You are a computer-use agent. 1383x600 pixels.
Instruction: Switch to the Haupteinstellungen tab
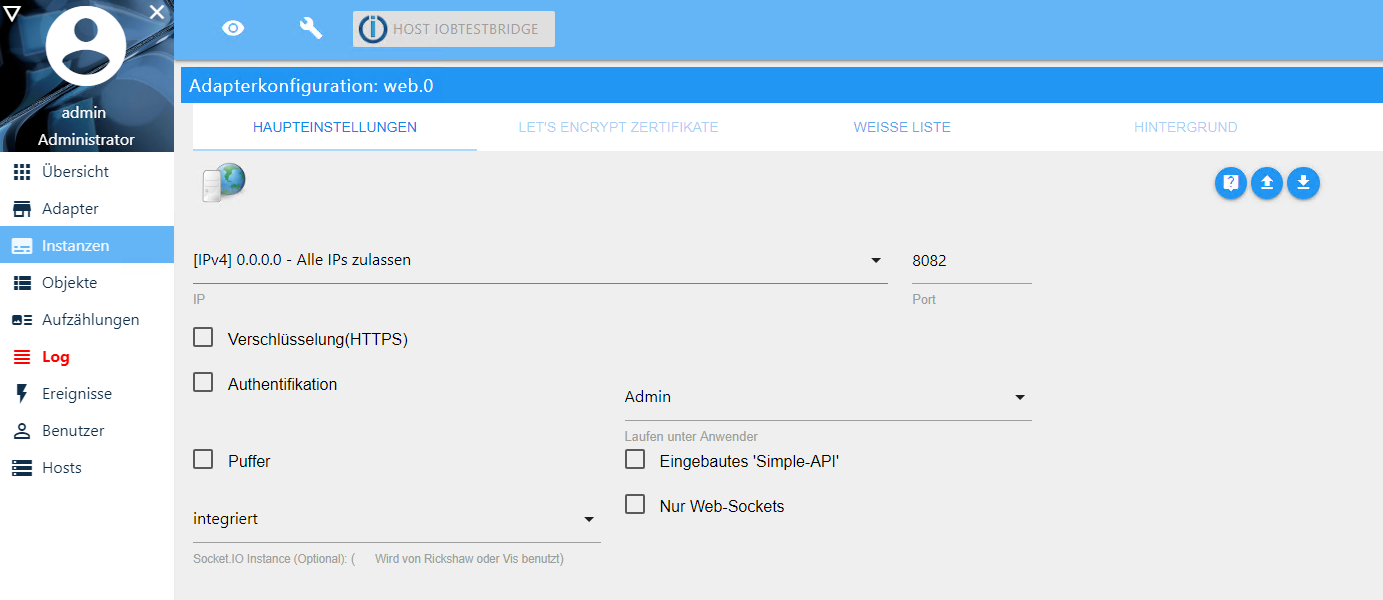click(335, 127)
